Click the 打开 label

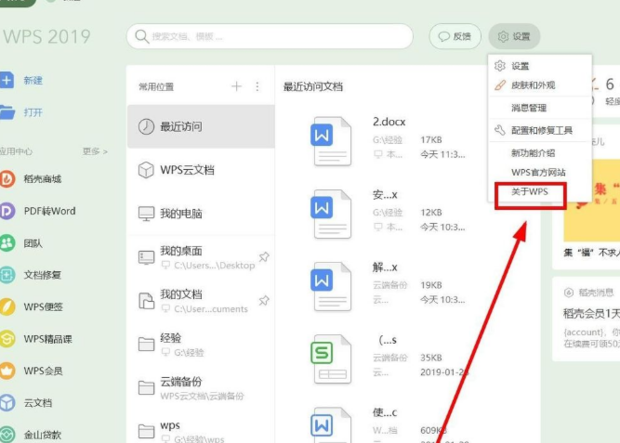click(33, 112)
